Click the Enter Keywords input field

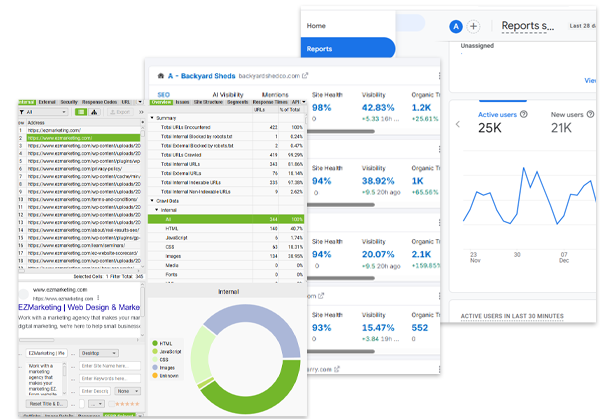110,378
